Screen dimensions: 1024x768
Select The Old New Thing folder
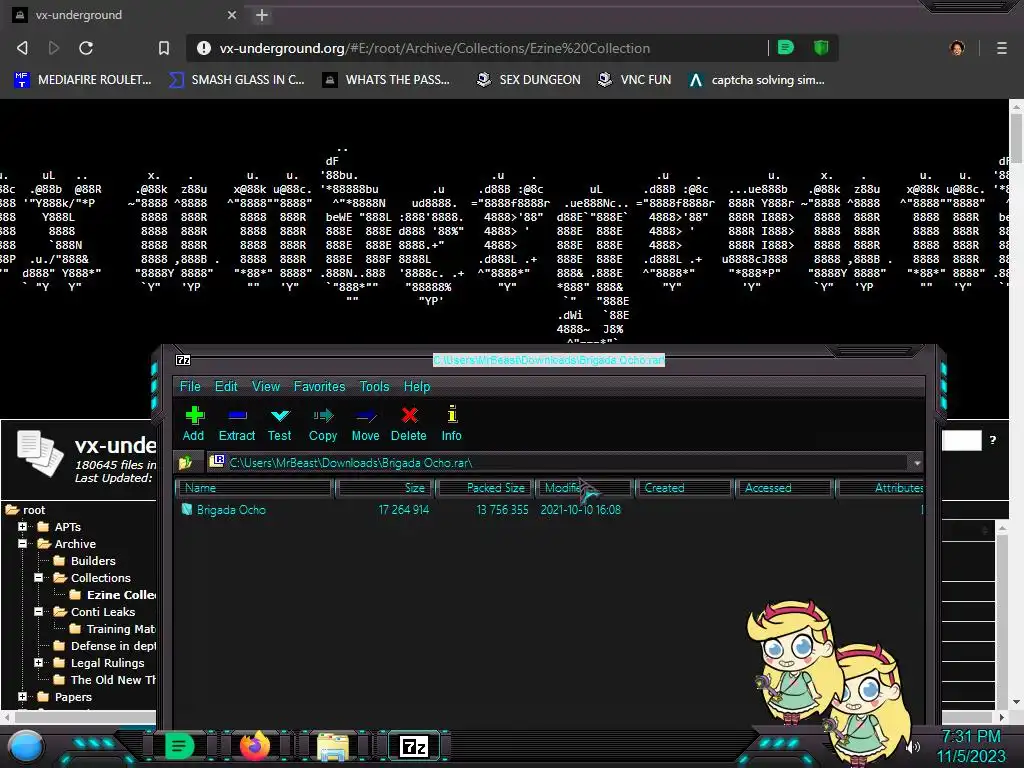(x=105, y=680)
